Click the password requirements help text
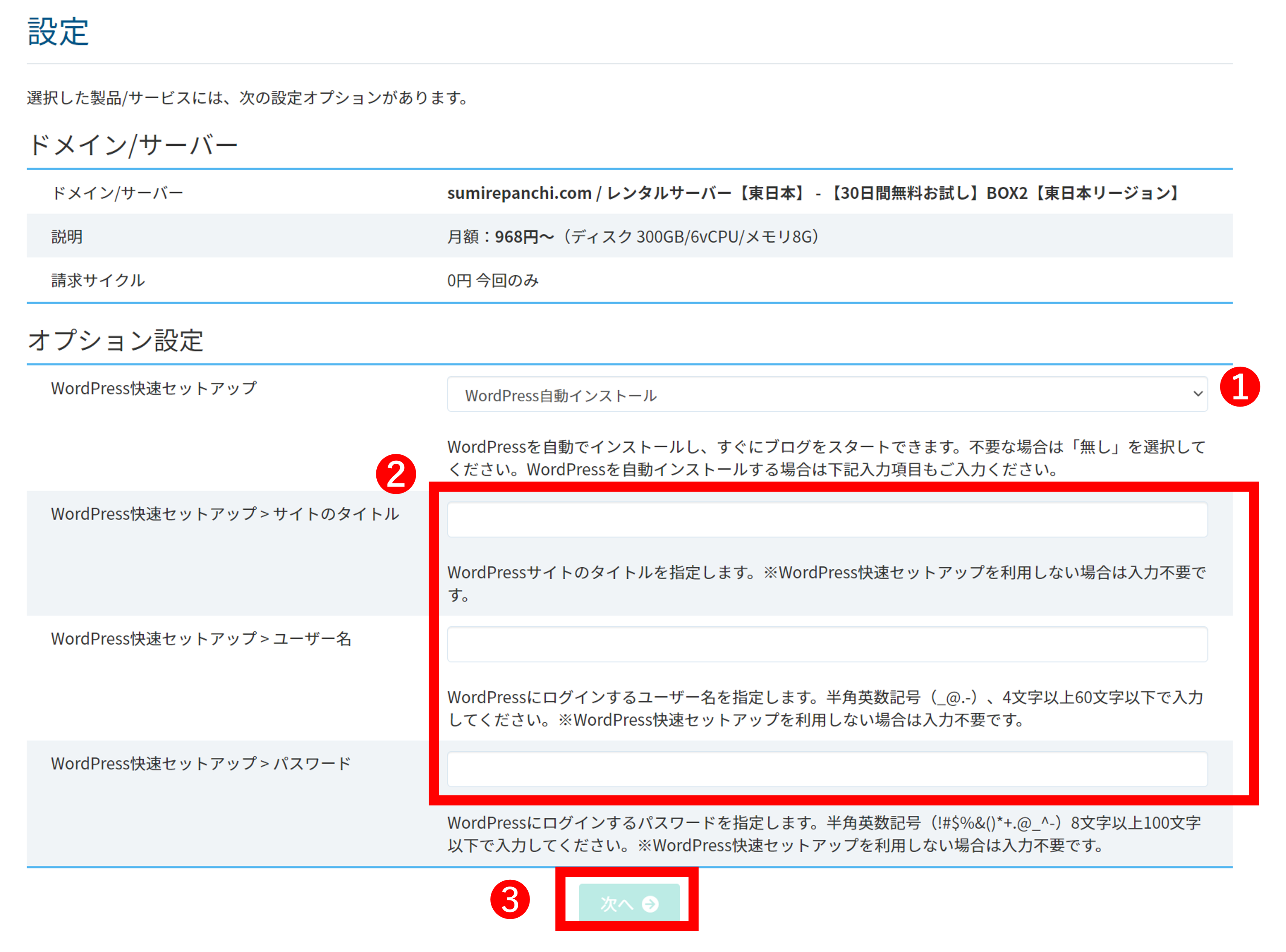Image resolution: width=1286 pixels, height=952 pixels. (x=825, y=834)
